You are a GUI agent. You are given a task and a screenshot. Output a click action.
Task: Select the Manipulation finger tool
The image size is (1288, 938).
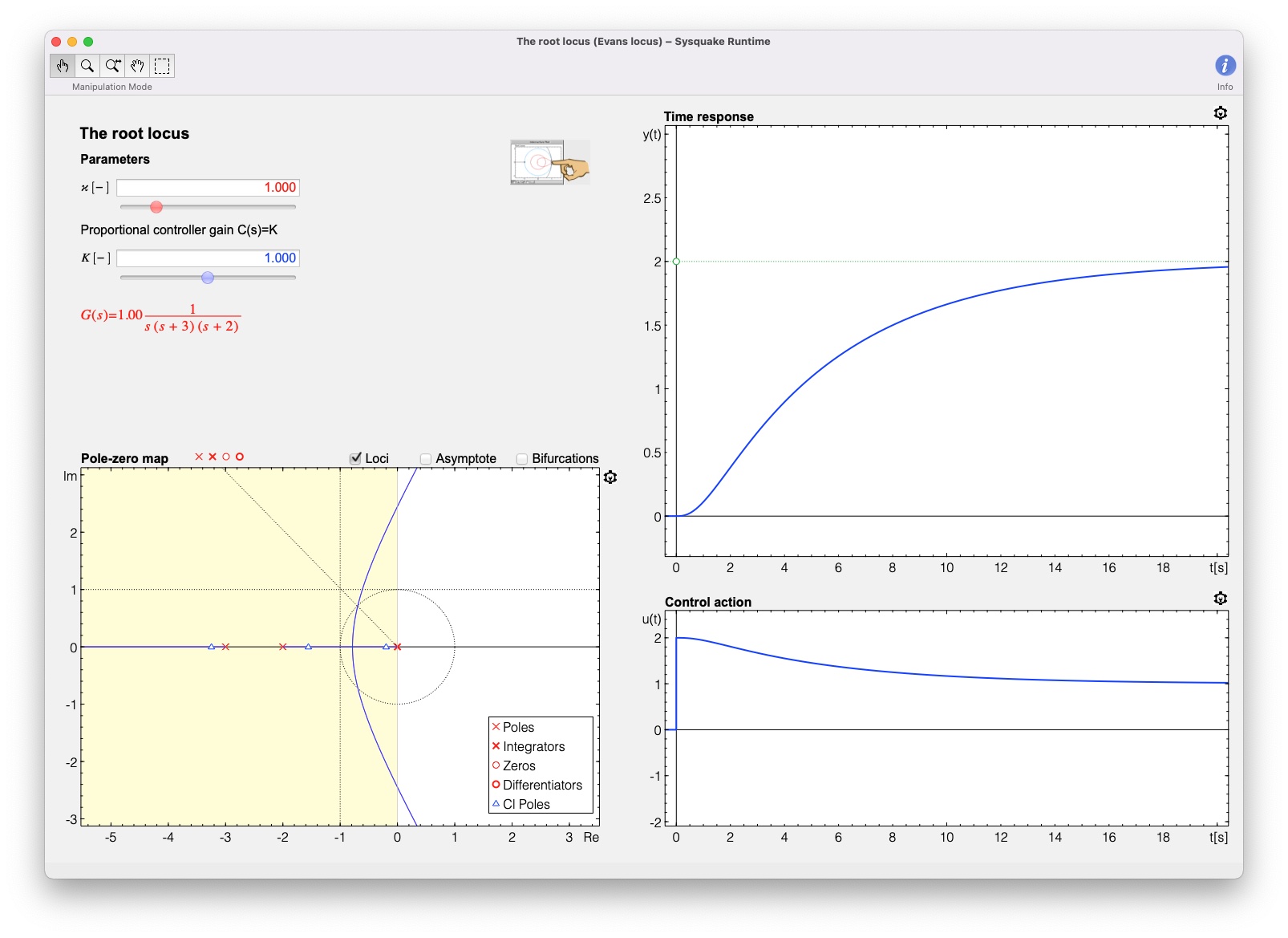click(x=63, y=66)
